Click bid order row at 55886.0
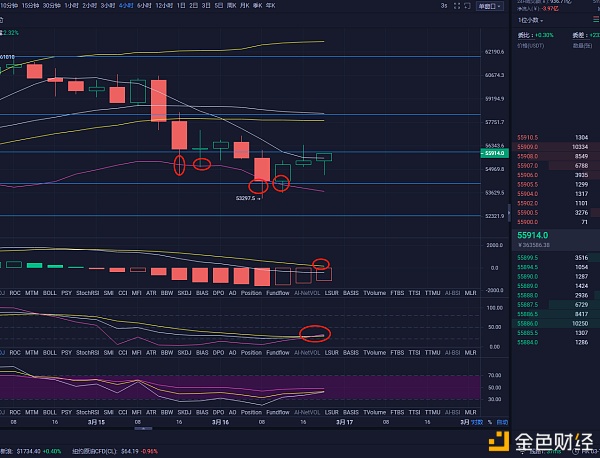Image resolution: width=600 pixels, height=458 pixels. point(556,323)
